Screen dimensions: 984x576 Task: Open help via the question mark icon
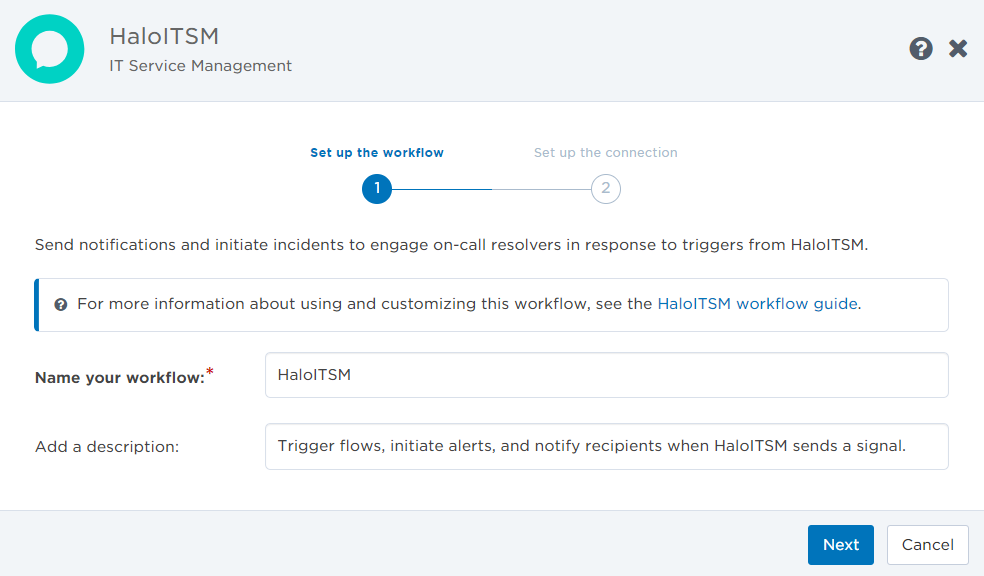pyautogui.click(x=920, y=48)
